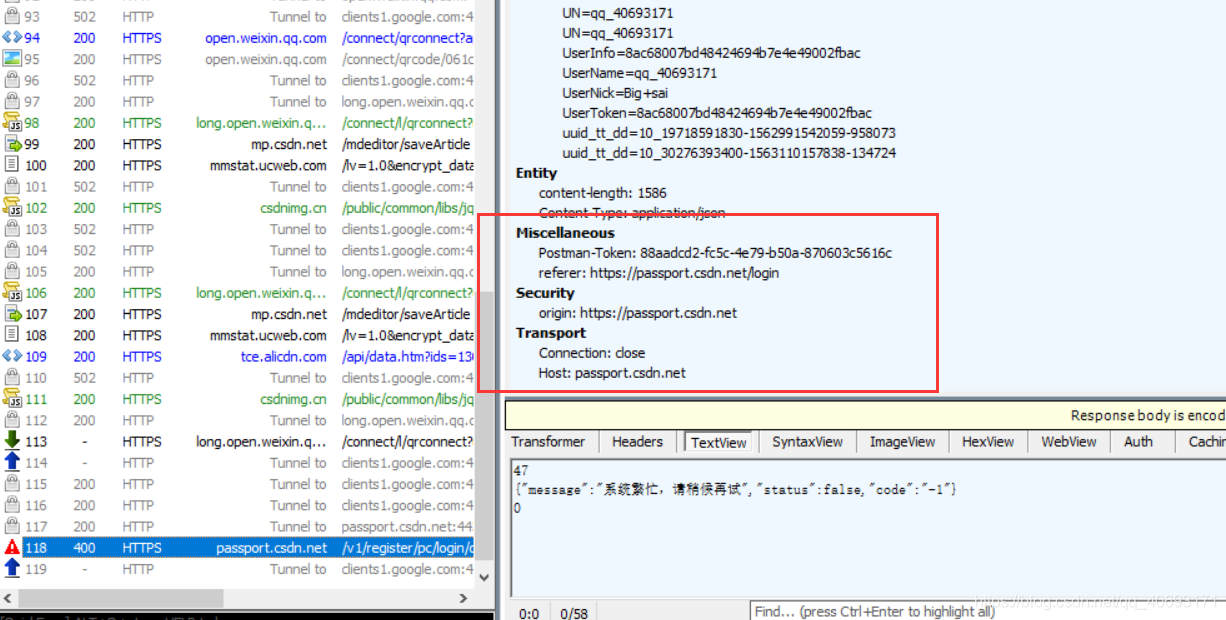Switch to the WebView tab
1226x620 pixels.
pyautogui.click(x=1068, y=442)
